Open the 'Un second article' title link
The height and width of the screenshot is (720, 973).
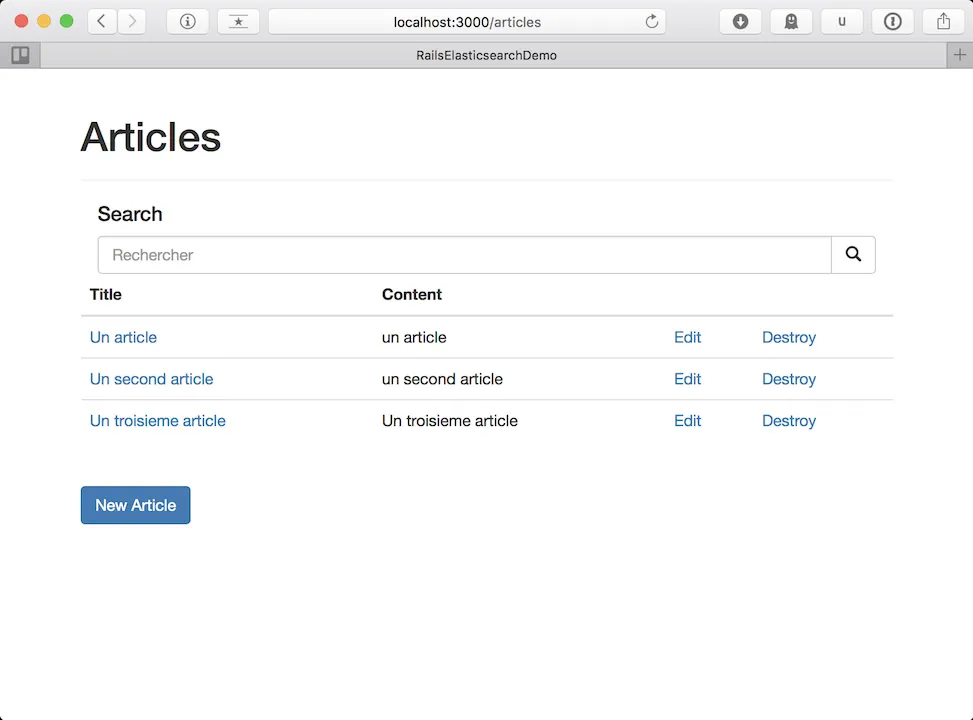(151, 379)
